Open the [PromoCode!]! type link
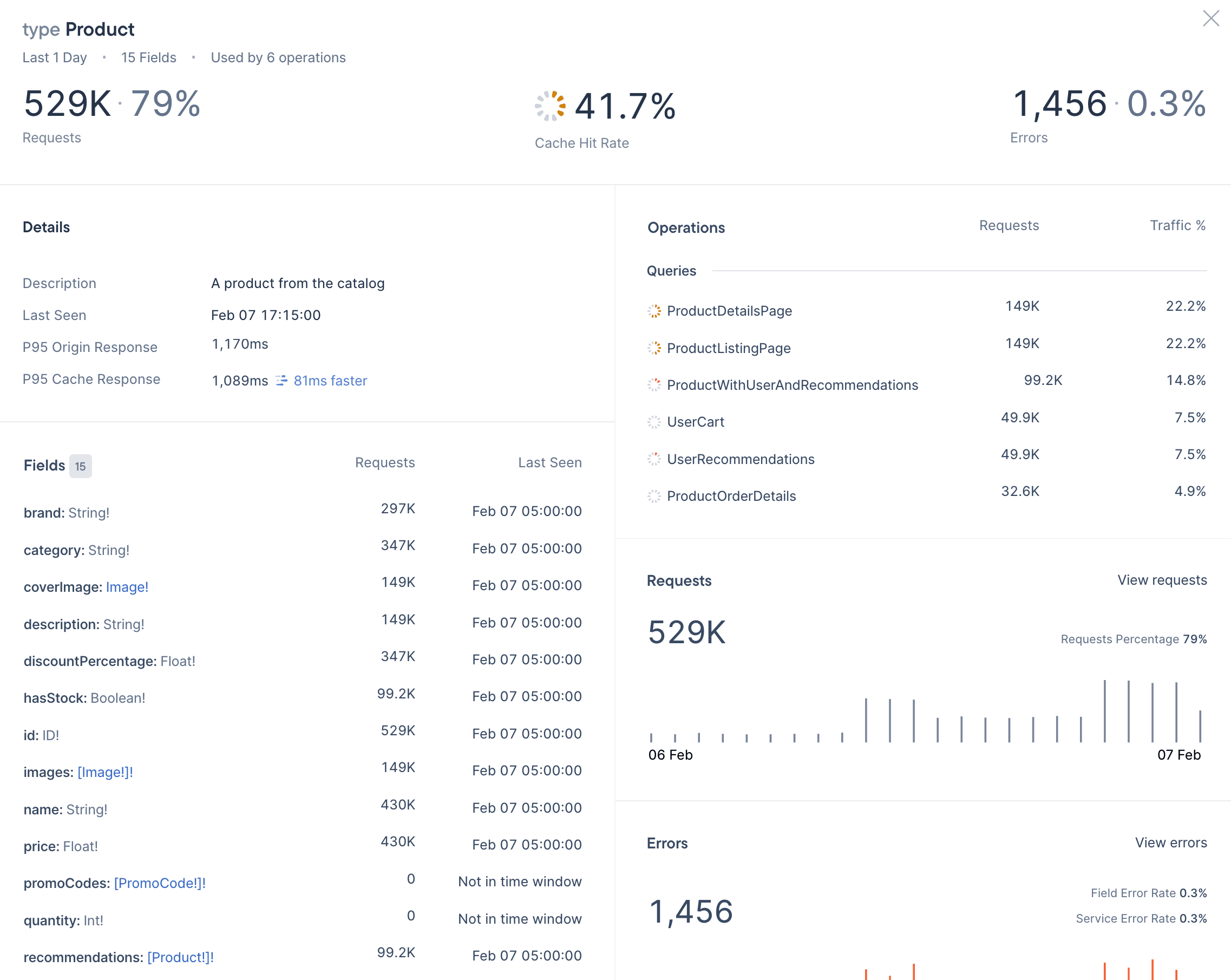The height and width of the screenshot is (980, 1231). (159, 884)
